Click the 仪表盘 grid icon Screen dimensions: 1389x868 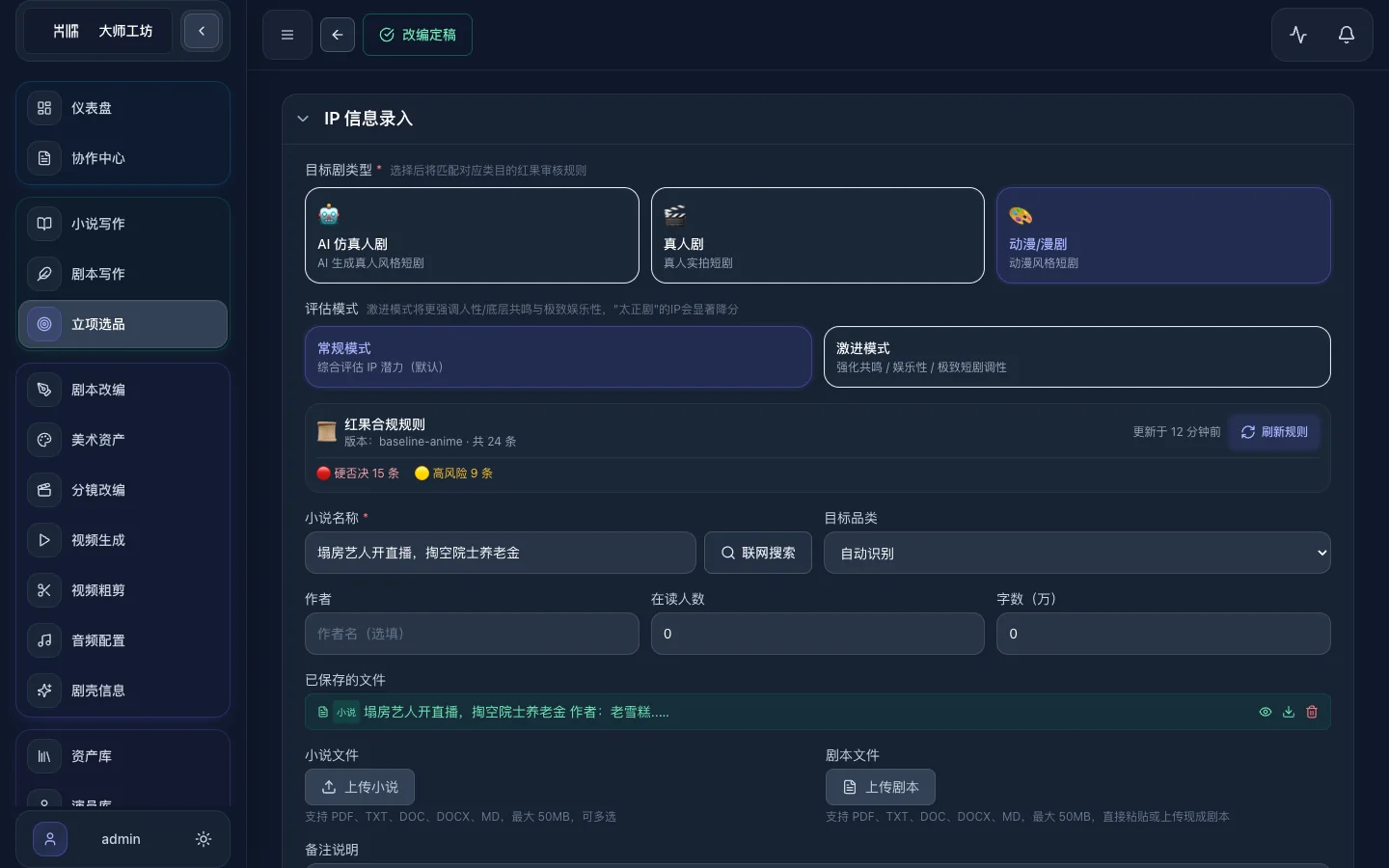(44, 108)
